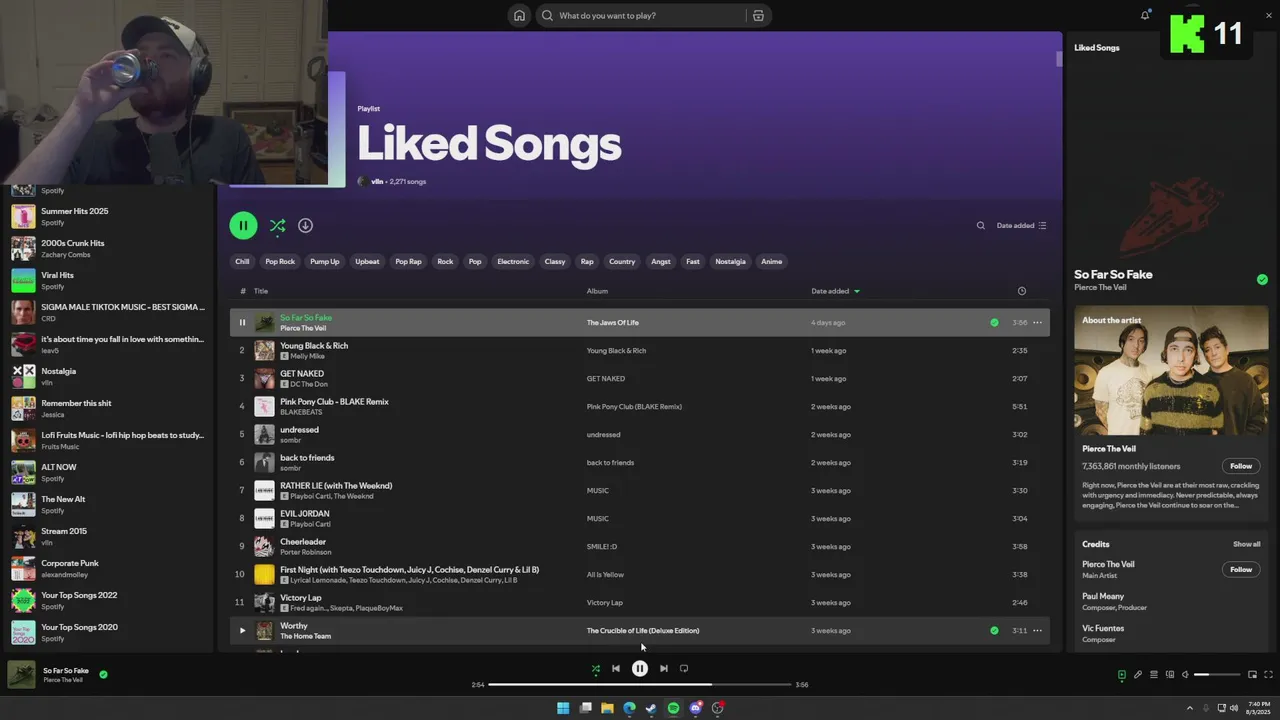Open Steam from the taskbar
The image size is (1280, 720).
coord(651,708)
